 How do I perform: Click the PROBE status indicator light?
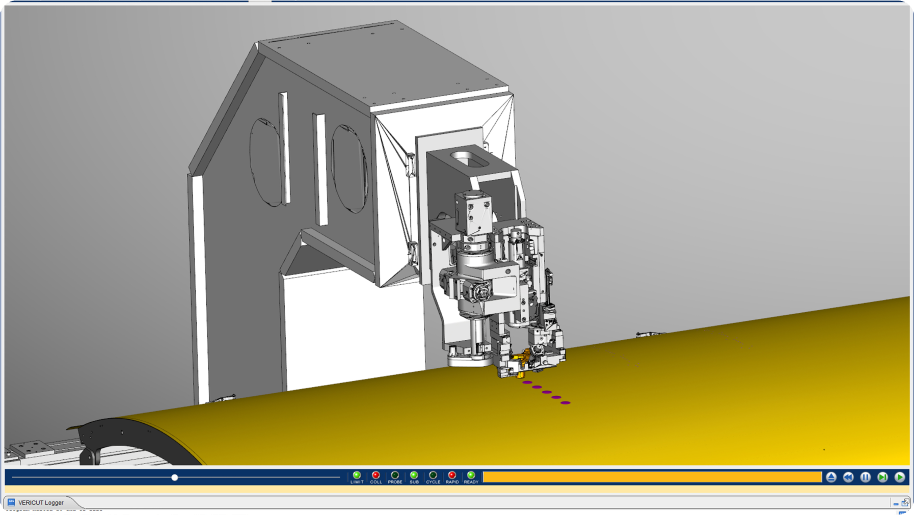coord(395,475)
